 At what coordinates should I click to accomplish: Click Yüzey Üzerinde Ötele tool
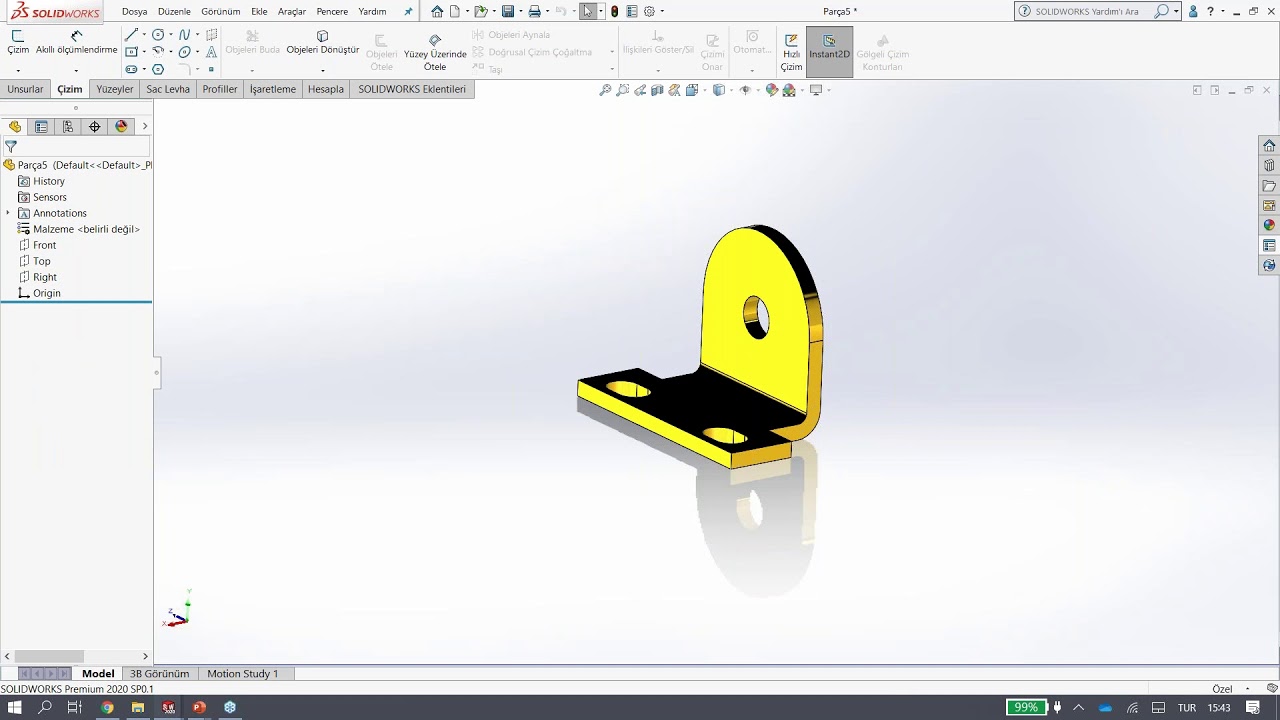[435, 53]
